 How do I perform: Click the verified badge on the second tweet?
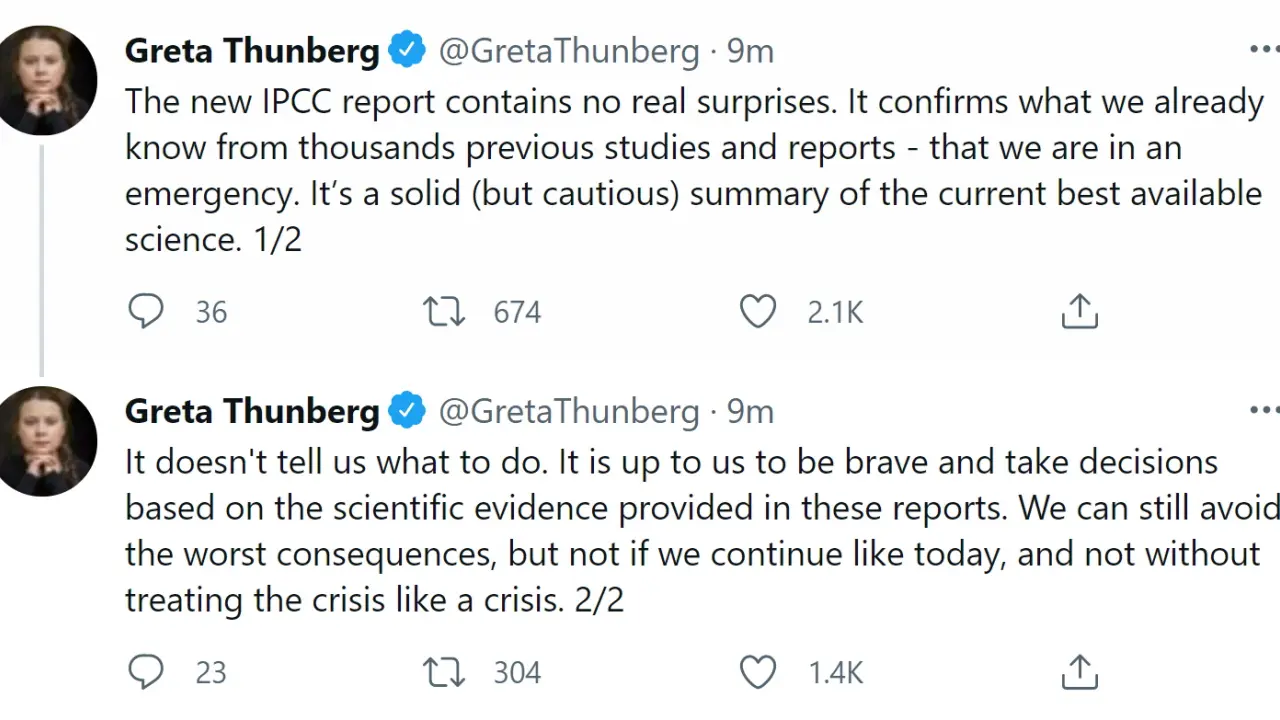407,410
